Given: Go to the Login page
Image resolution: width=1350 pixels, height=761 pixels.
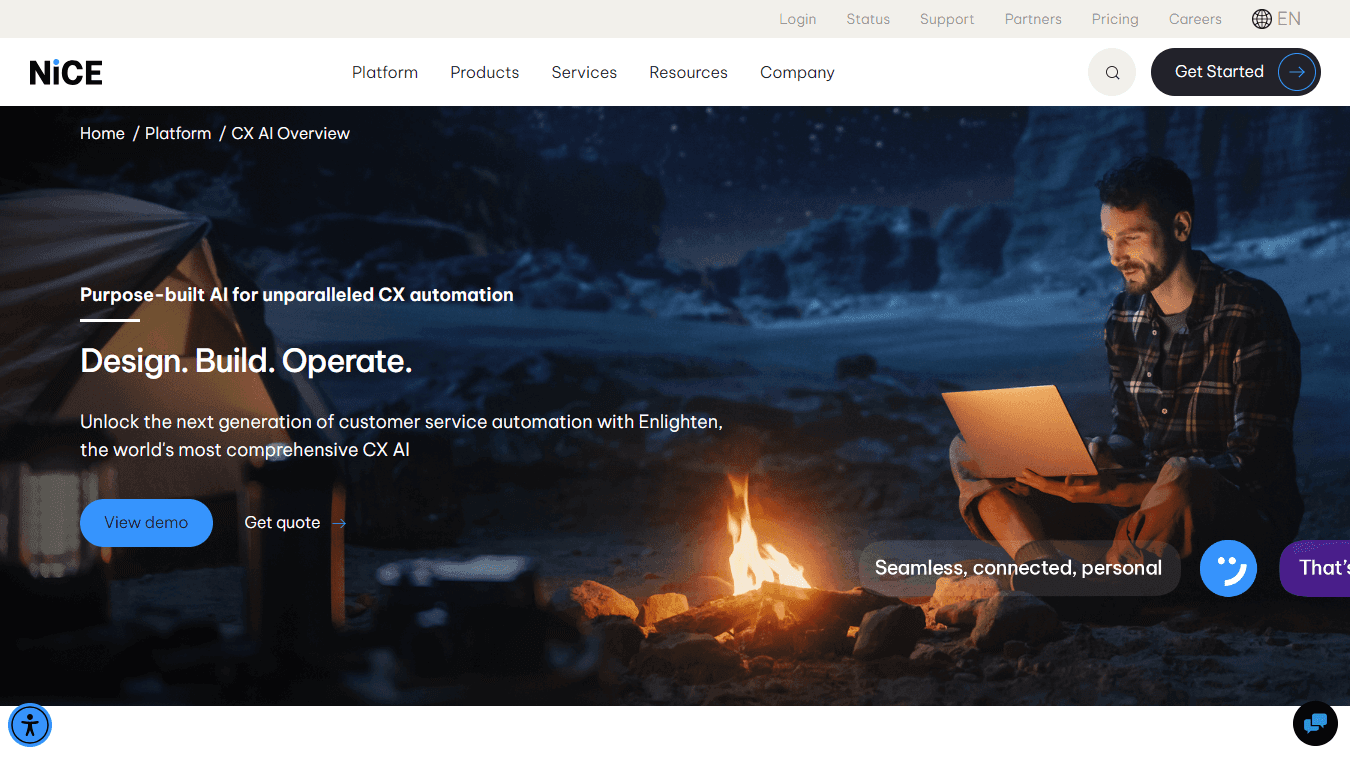Looking at the screenshot, I should click(797, 19).
